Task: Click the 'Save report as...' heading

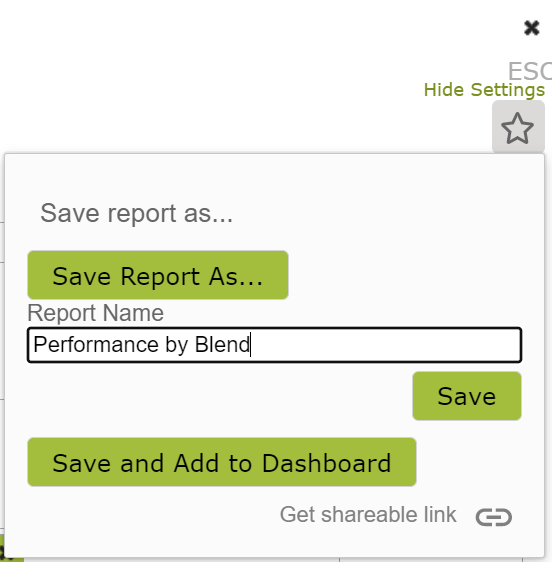Action: tap(137, 213)
